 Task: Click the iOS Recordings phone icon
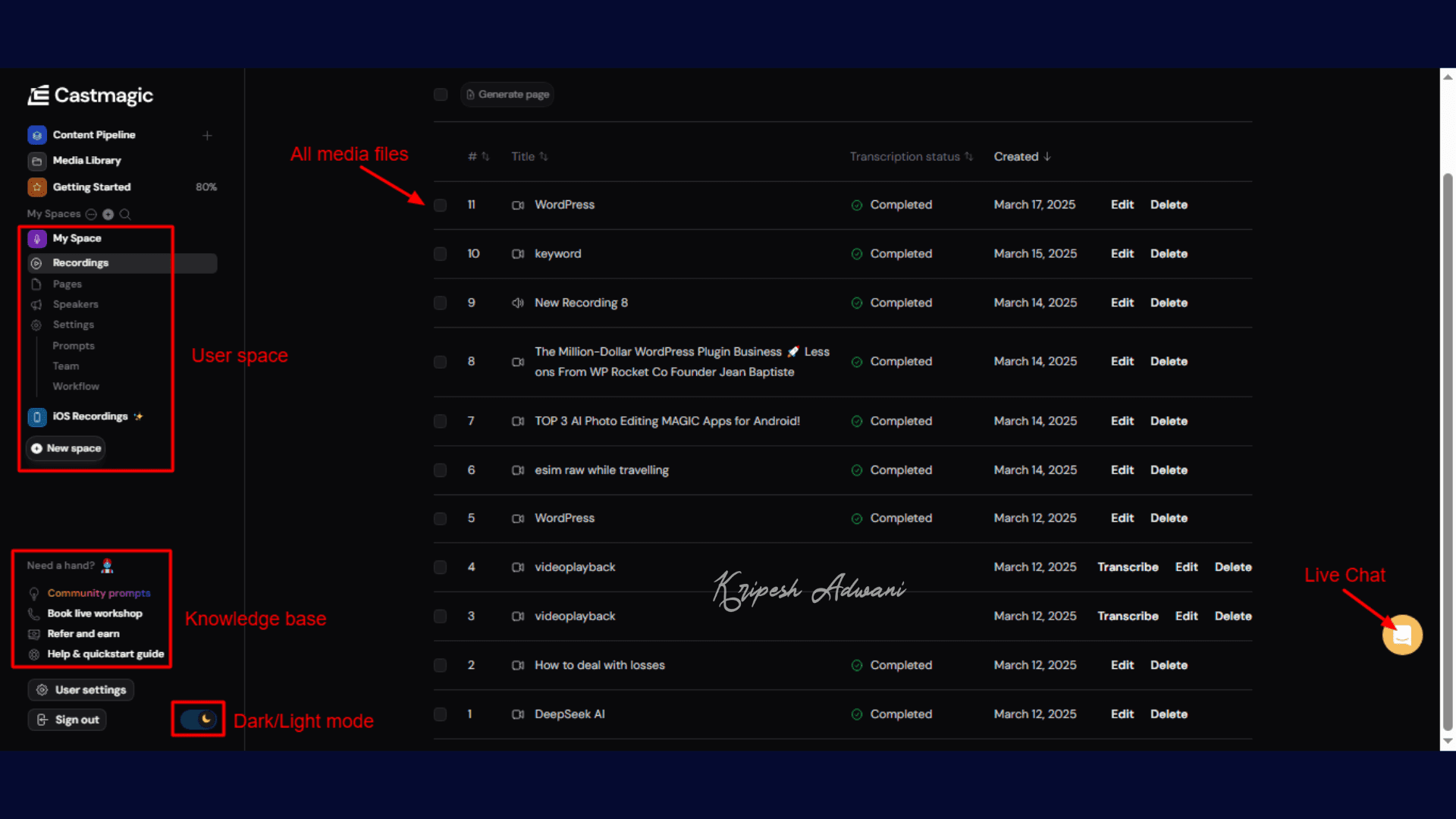click(37, 416)
